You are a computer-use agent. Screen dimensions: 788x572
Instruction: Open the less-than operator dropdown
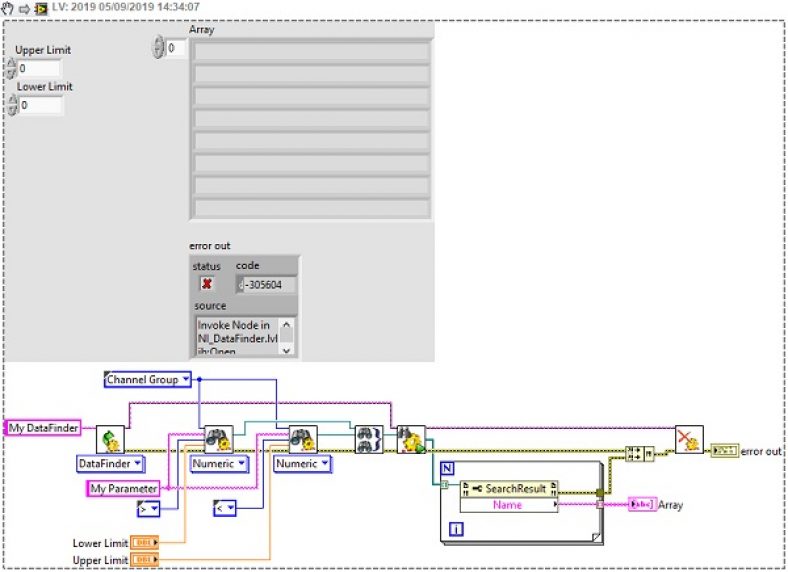click(231, 509)
